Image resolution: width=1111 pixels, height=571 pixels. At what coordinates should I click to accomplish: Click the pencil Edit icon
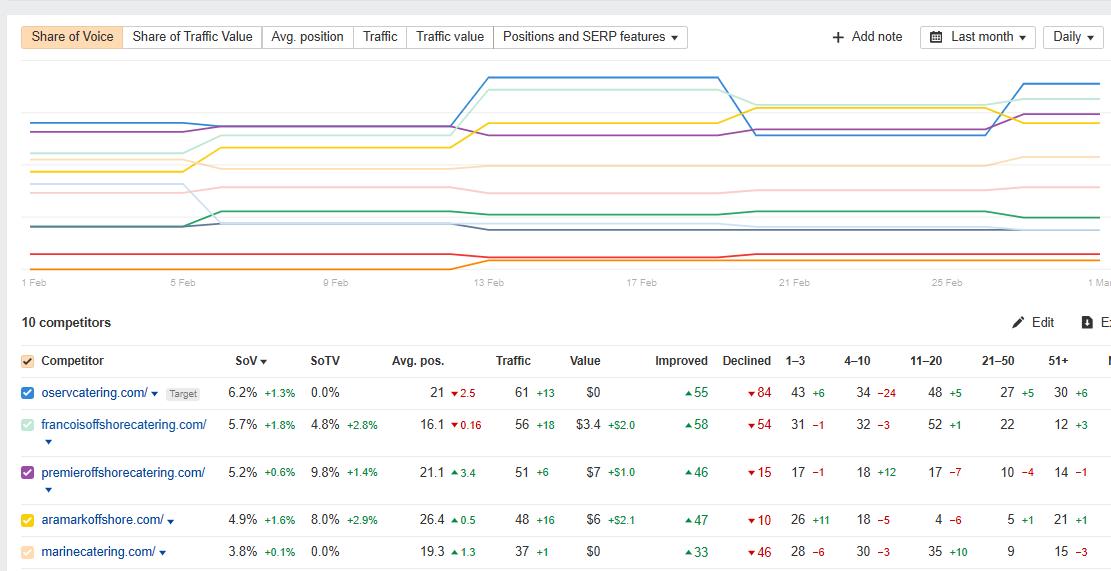(1018, 323)
